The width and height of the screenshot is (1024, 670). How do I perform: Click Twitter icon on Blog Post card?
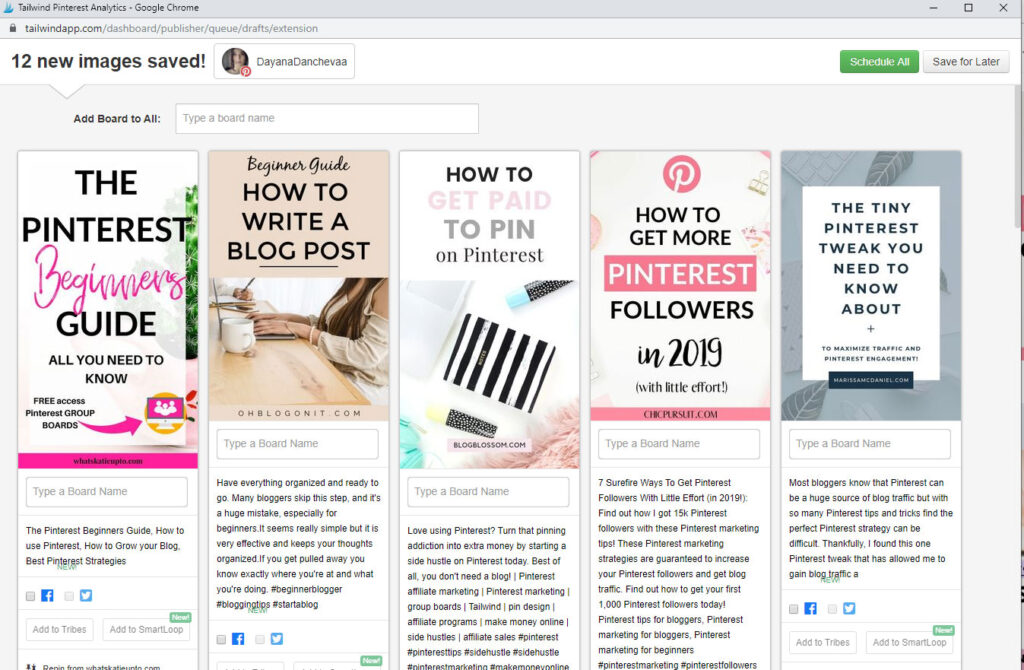(277, 639)
